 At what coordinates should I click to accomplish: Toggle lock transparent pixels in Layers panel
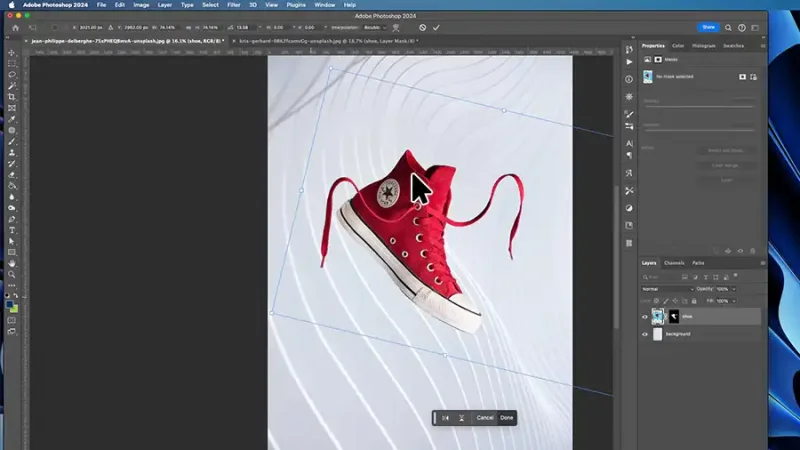coord(656,301)
